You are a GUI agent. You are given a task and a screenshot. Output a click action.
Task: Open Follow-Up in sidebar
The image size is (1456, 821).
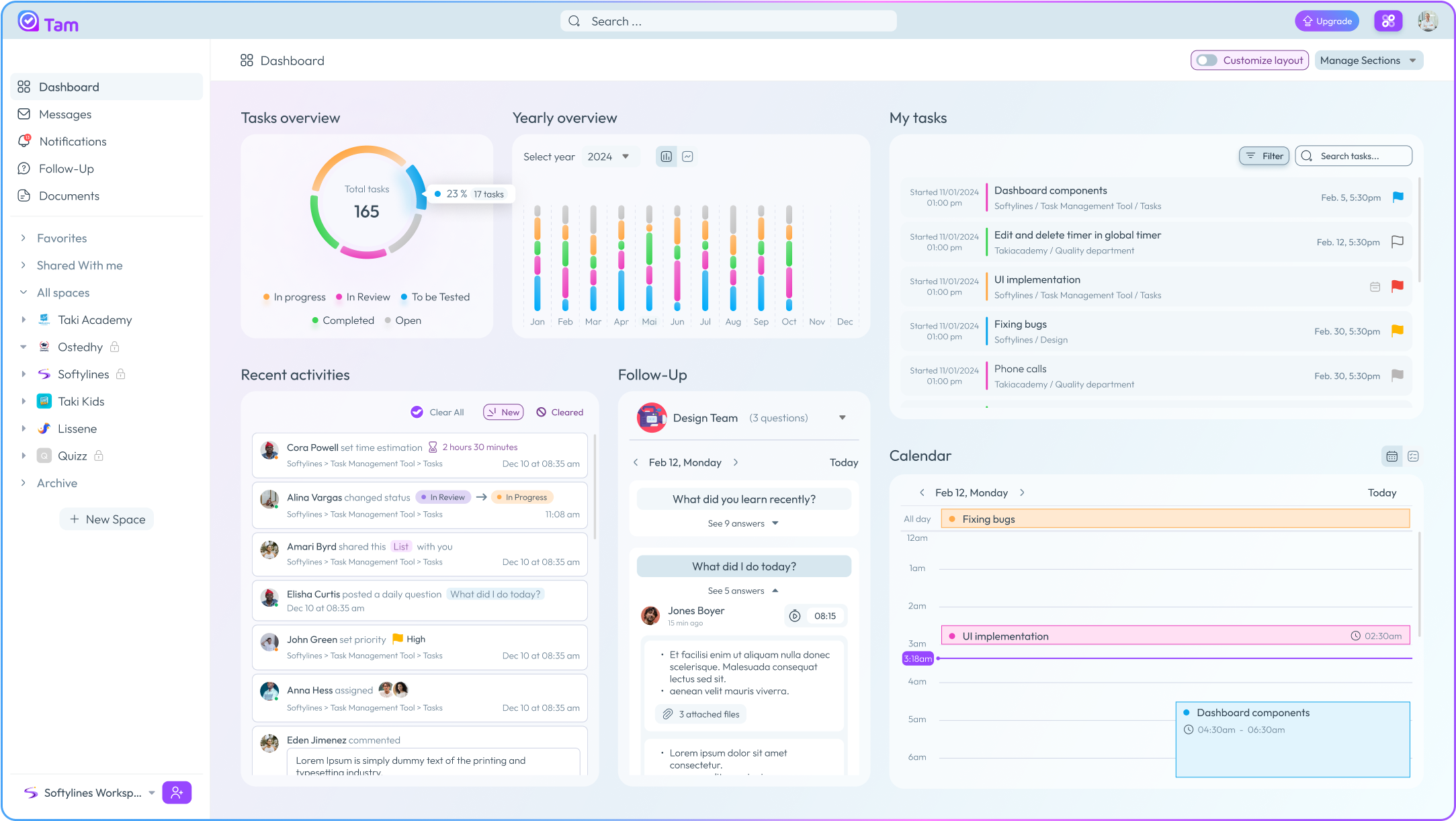tap(66, 169)
